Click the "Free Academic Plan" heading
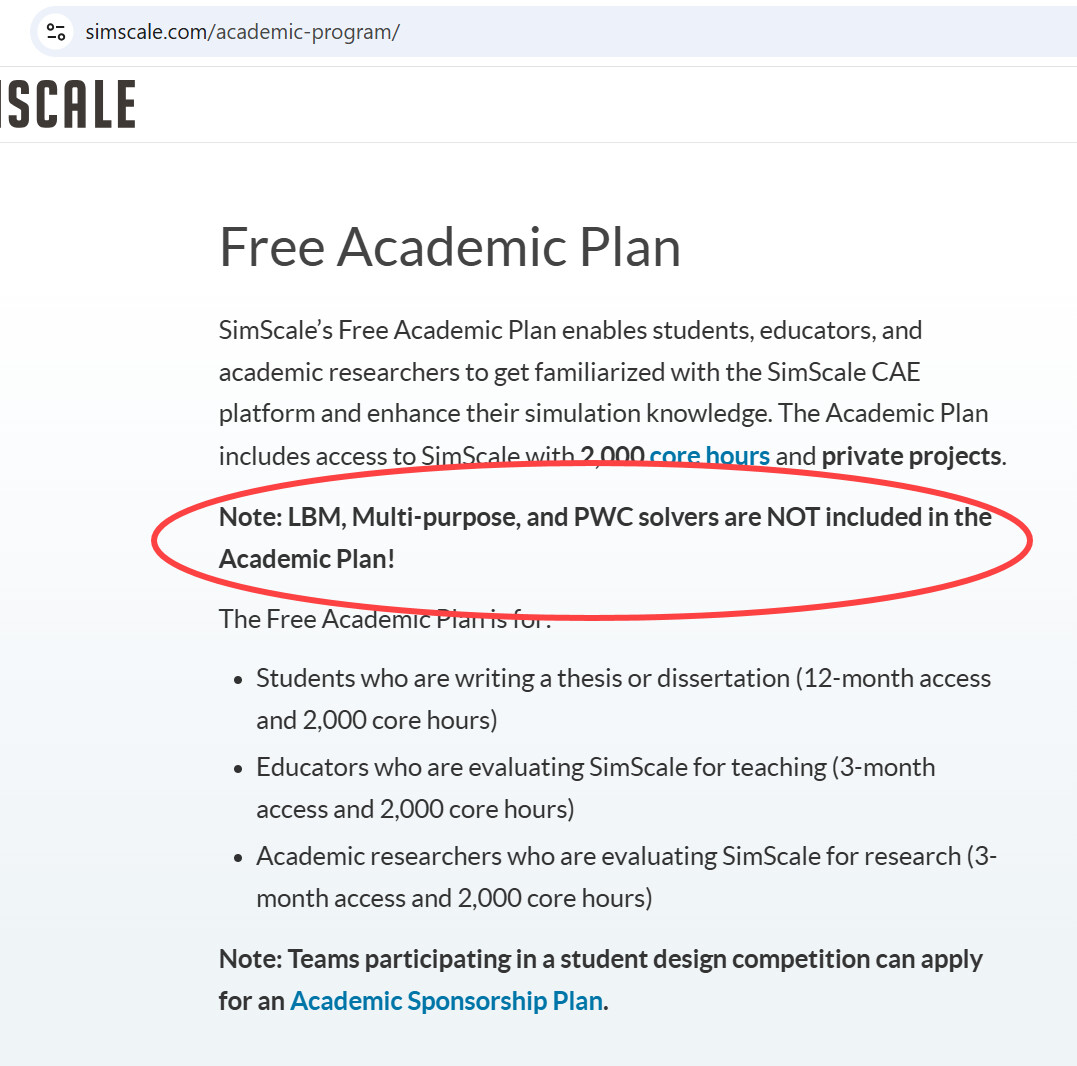 tap(449, 247)
